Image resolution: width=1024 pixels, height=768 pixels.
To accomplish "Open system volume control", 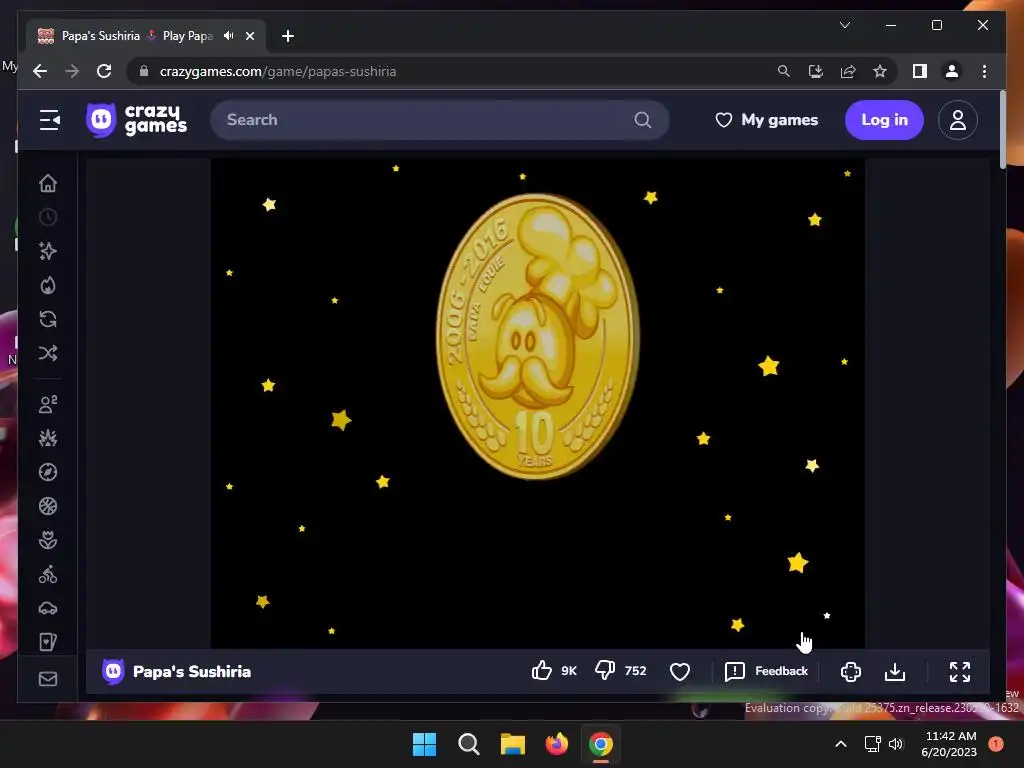I will tap(896, 744).
